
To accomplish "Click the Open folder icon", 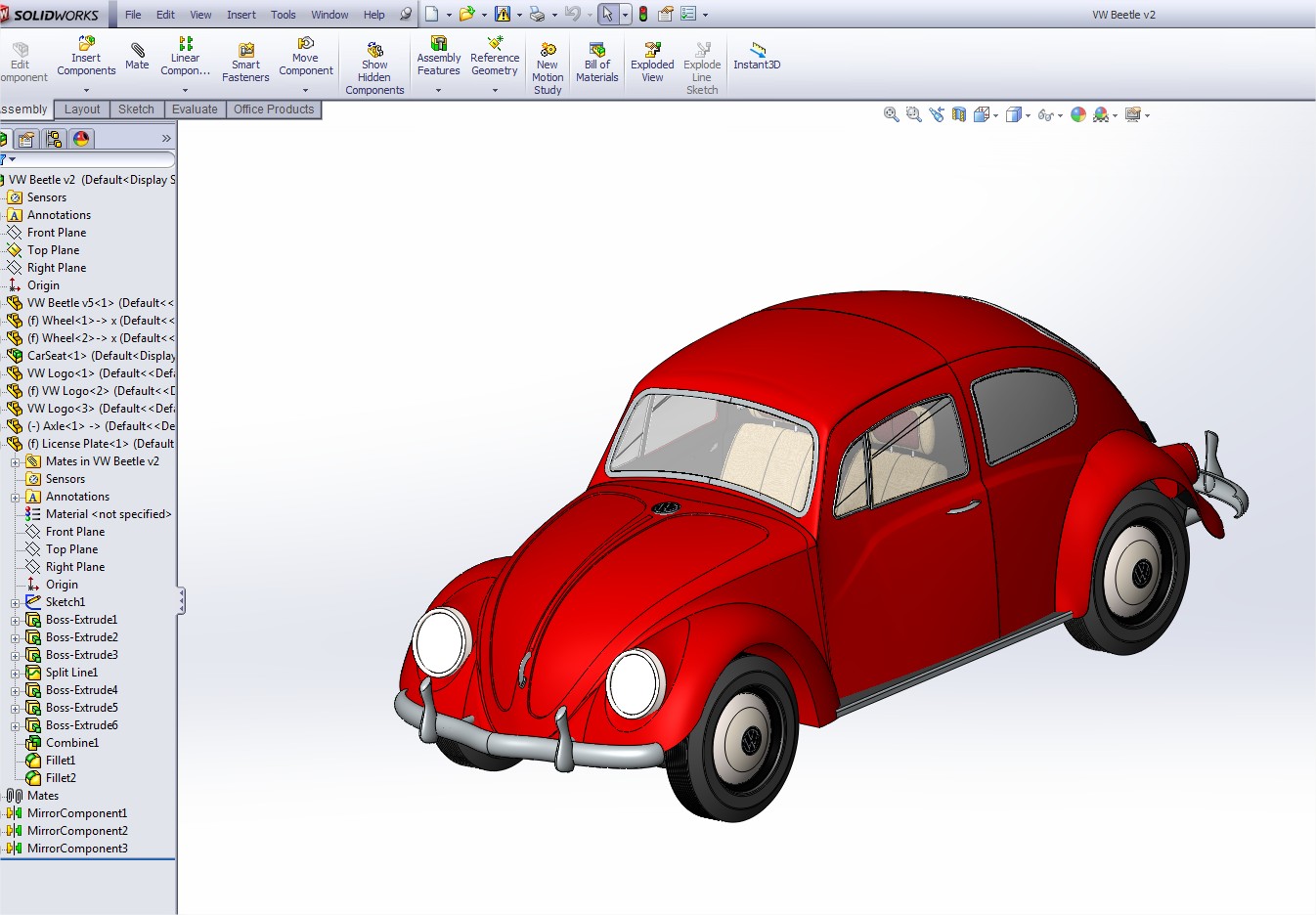I will pyautogui.click(x=466, y=14).
